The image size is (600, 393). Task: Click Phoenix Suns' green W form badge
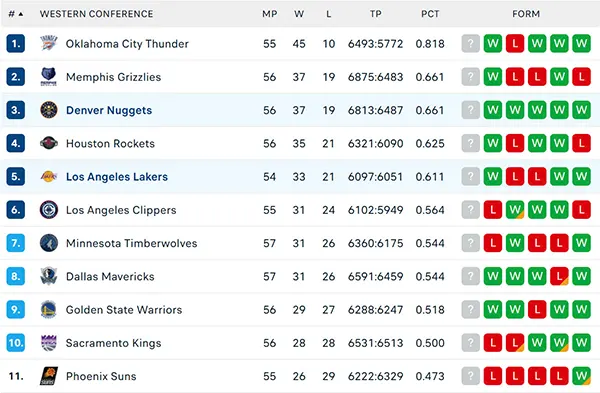[582, 376]
